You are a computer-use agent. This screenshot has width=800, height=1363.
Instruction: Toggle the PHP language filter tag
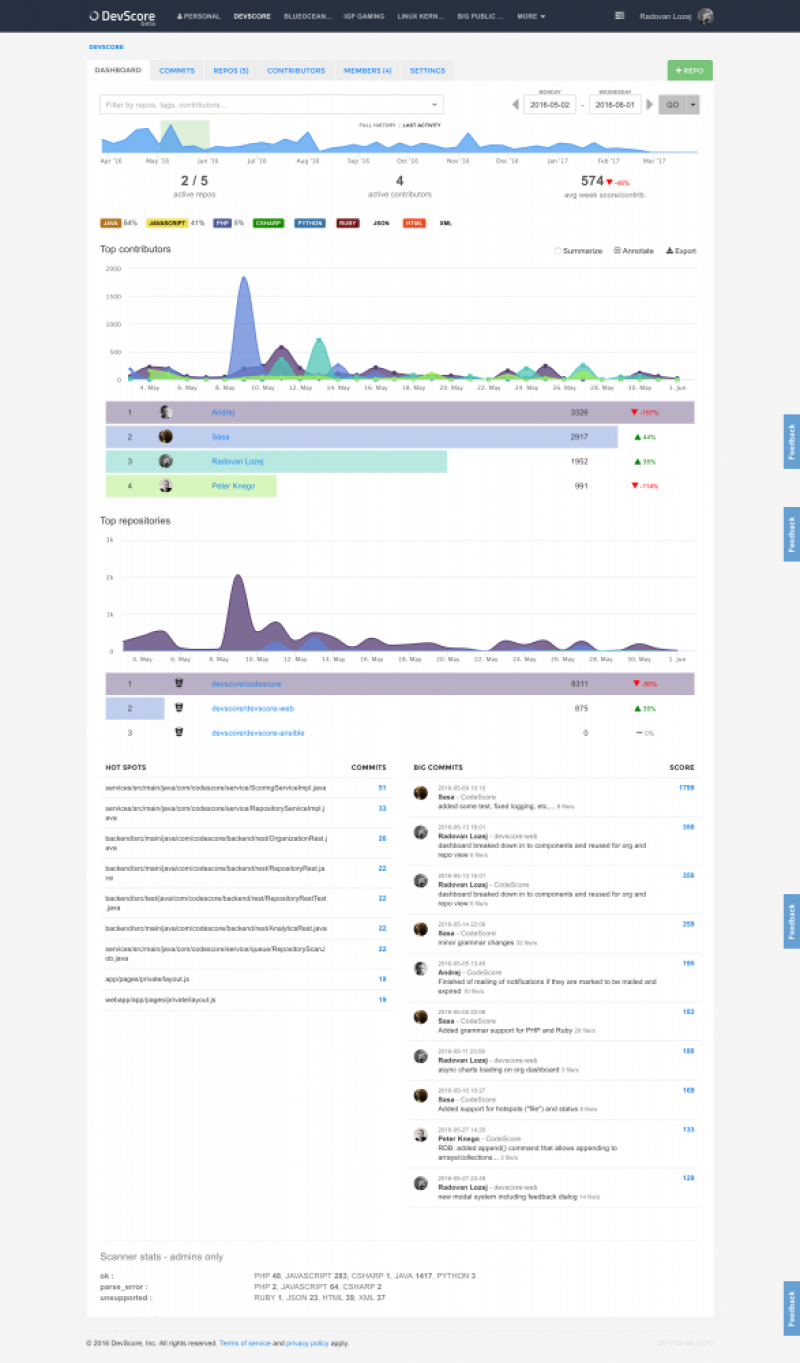(222, 223)
